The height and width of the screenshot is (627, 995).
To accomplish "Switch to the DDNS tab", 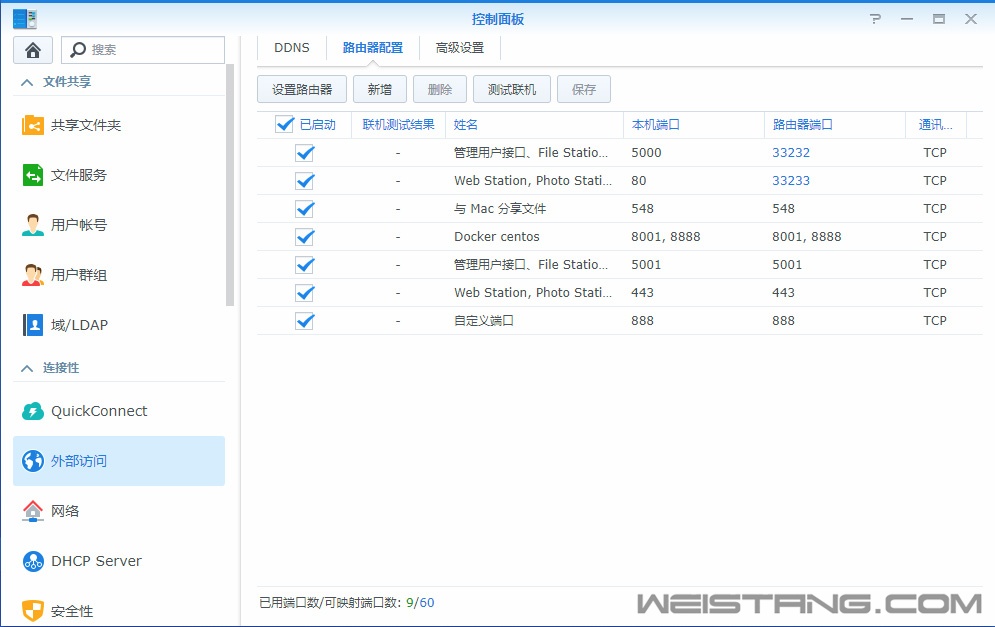I will tap(290, 47).
